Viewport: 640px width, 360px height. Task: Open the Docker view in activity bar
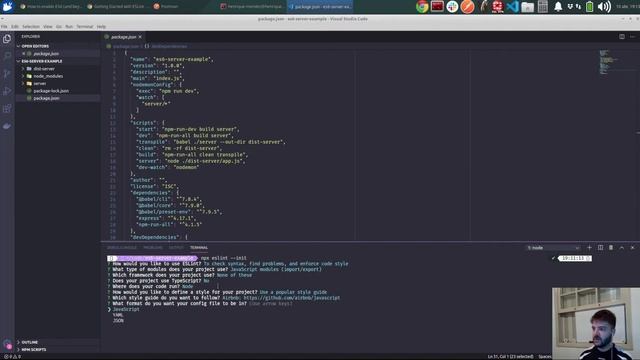7,126
